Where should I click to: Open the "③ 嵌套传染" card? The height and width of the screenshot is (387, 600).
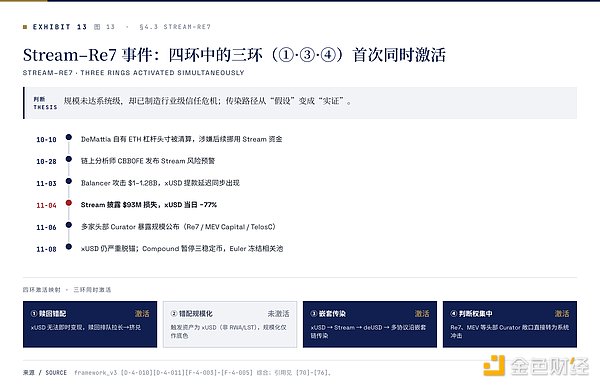(370, 324)
